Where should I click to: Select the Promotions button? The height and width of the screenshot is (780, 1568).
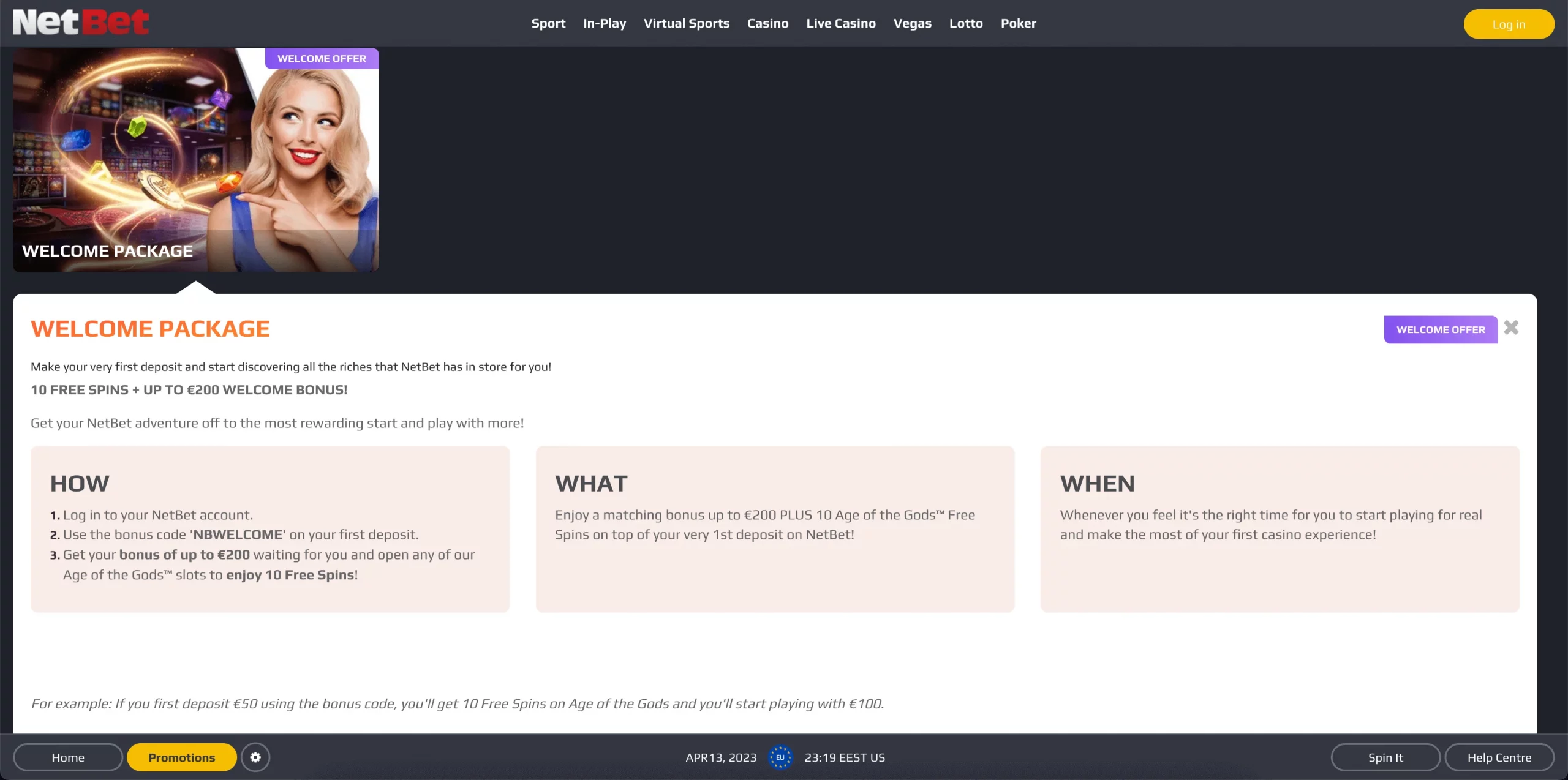[182, 757]
